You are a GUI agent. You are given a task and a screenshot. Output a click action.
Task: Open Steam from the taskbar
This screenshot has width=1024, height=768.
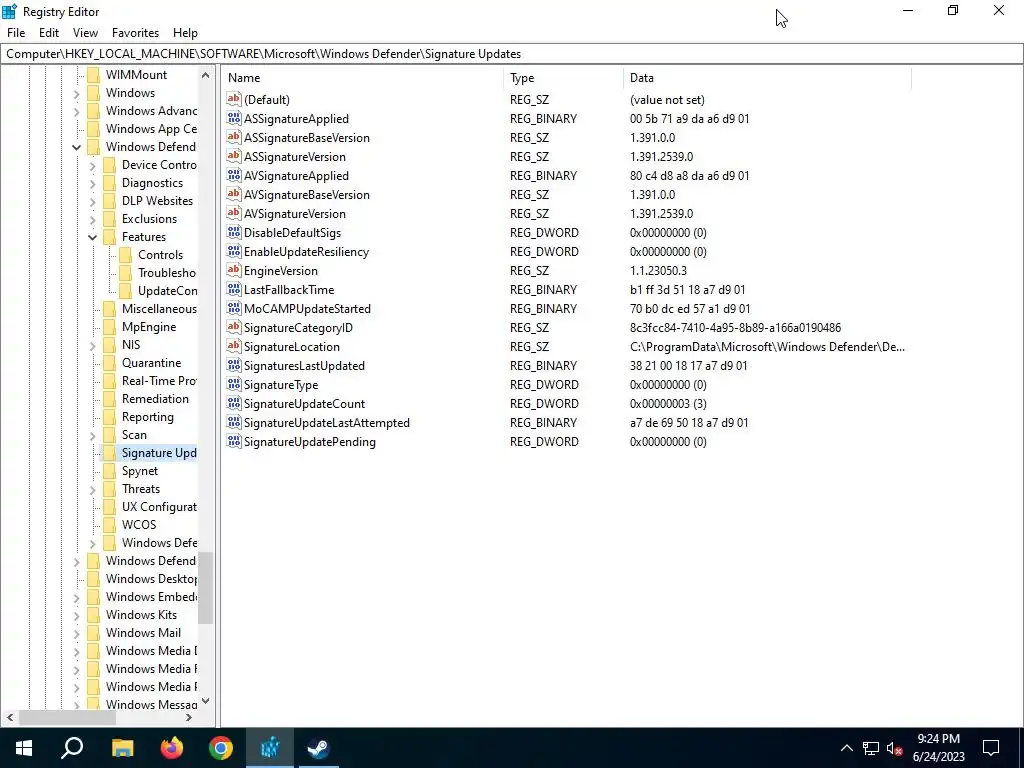click(x=319, y=748)
